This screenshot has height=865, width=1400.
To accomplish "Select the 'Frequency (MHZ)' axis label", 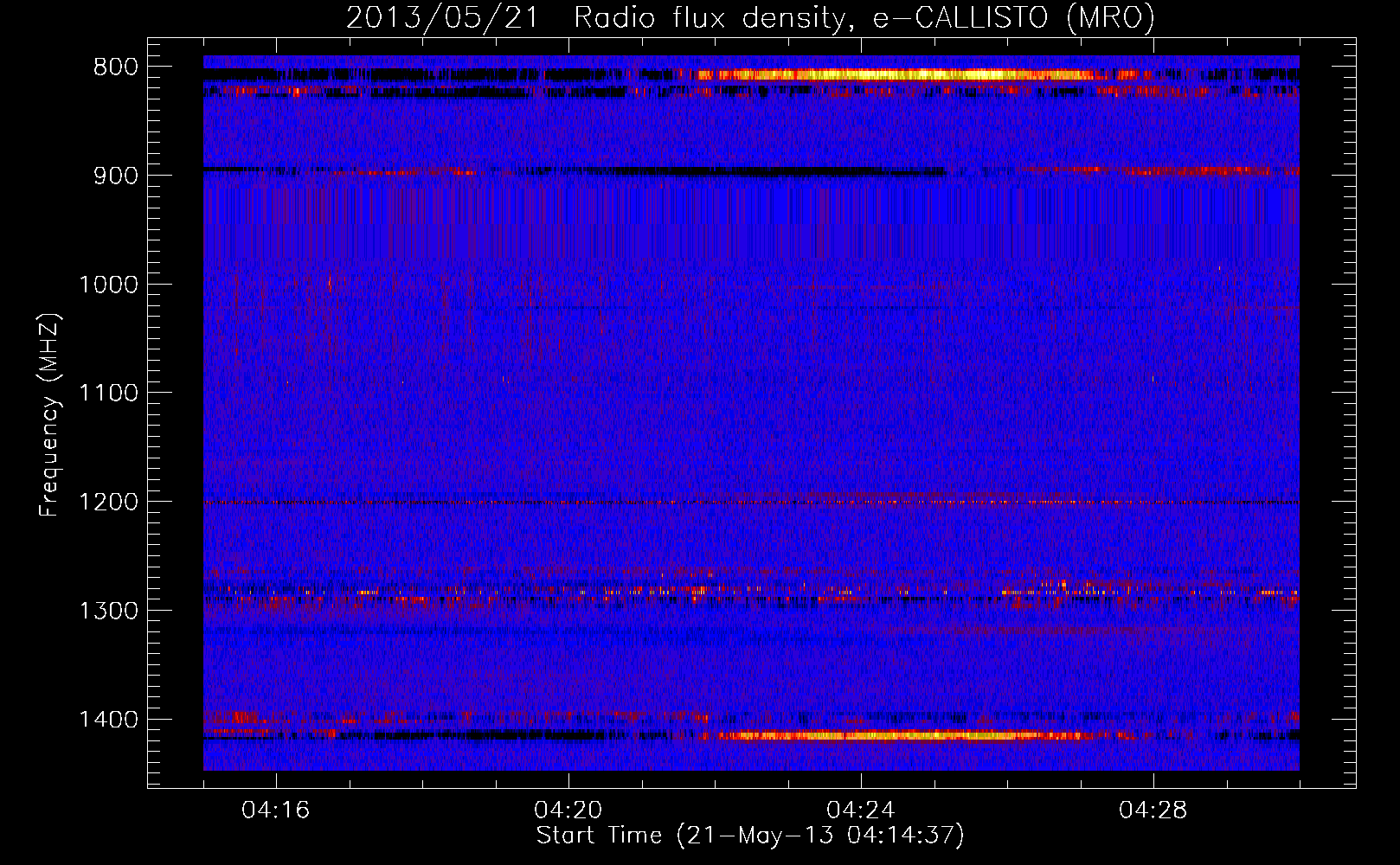I will 50,415.
